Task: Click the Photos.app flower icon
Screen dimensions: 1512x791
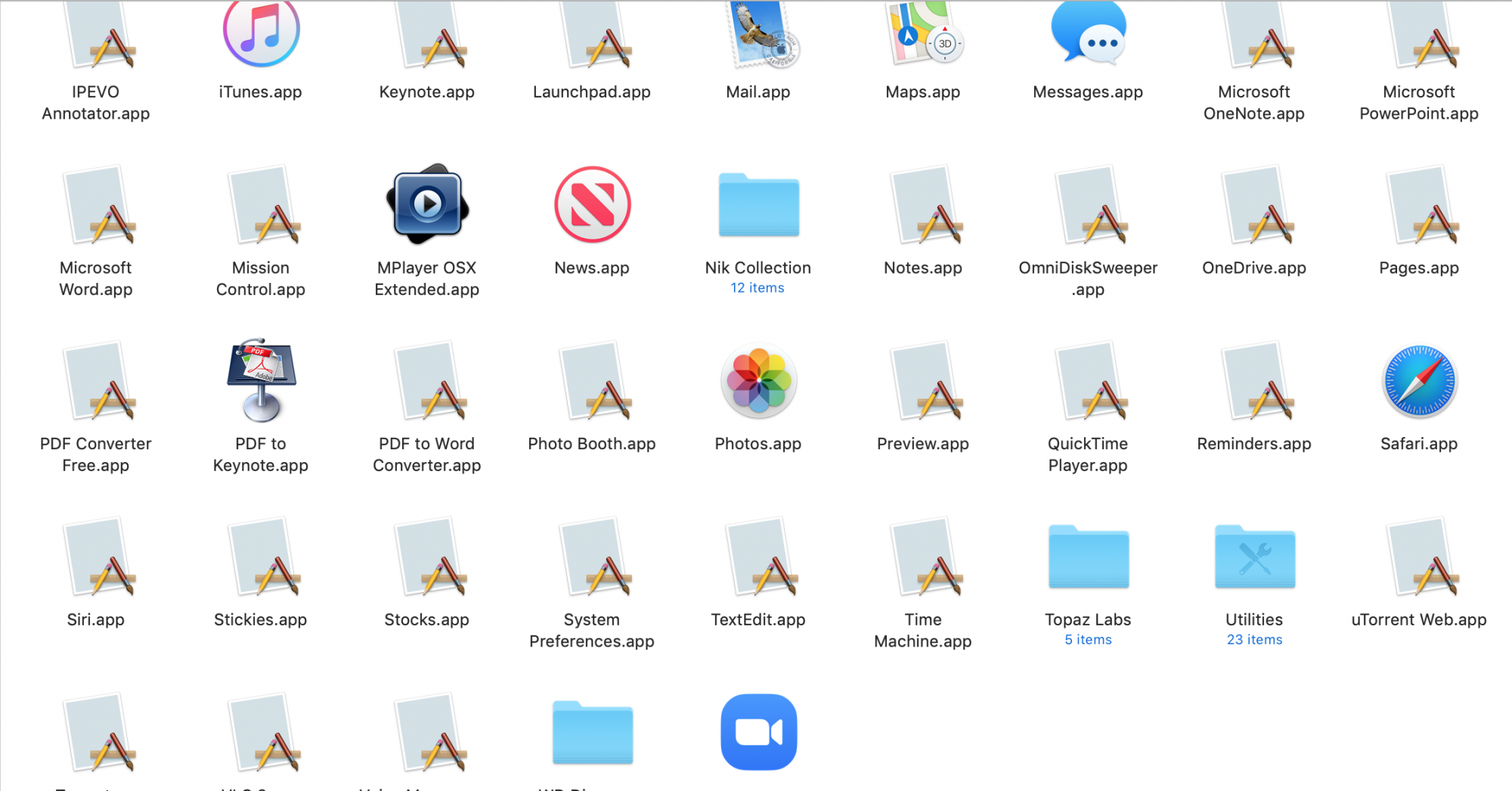Action: [758, 380]
